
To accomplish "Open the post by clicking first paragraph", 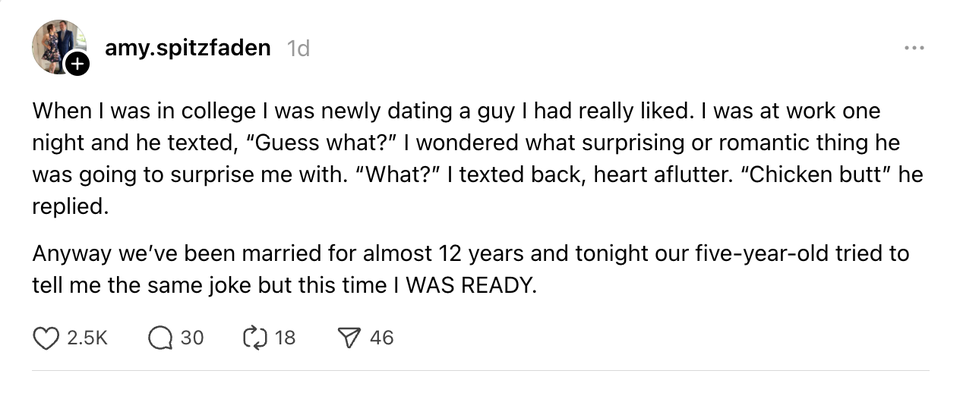I will pos(478,158).
